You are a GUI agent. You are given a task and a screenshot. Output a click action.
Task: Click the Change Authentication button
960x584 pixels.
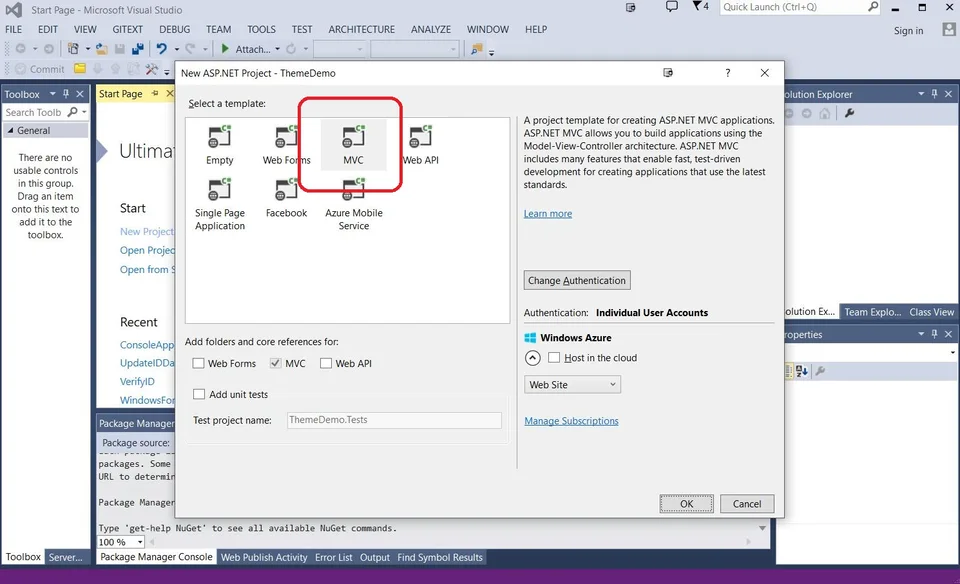(x=577, y=280)
